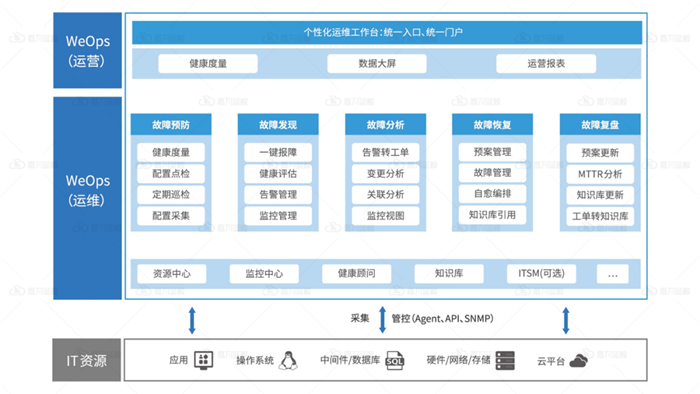Click the 知识库更新 item
This screenshot has width=700, height=394.
[600, 195]
